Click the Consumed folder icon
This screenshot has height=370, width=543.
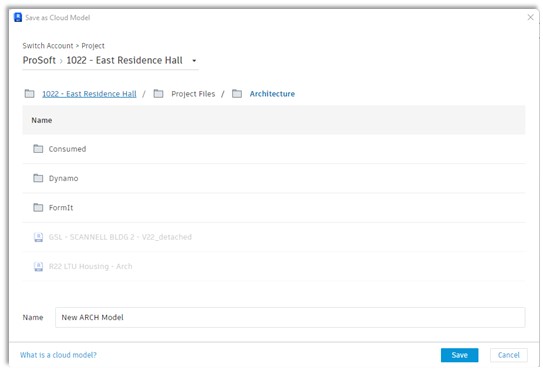click(x=38, y=149)
